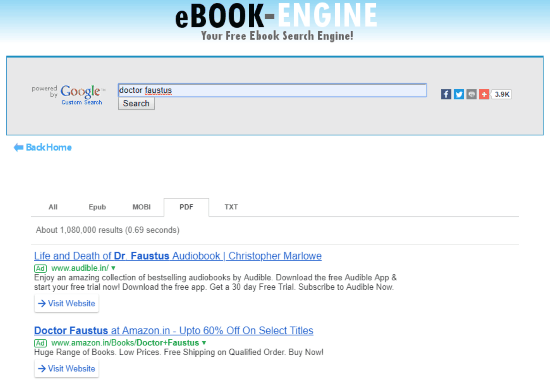Image resolution: width=550 pixels, height=388 pixels.
Task: Open Life and Death of Dr. Faustus Audiobook link
Action: 178,256
